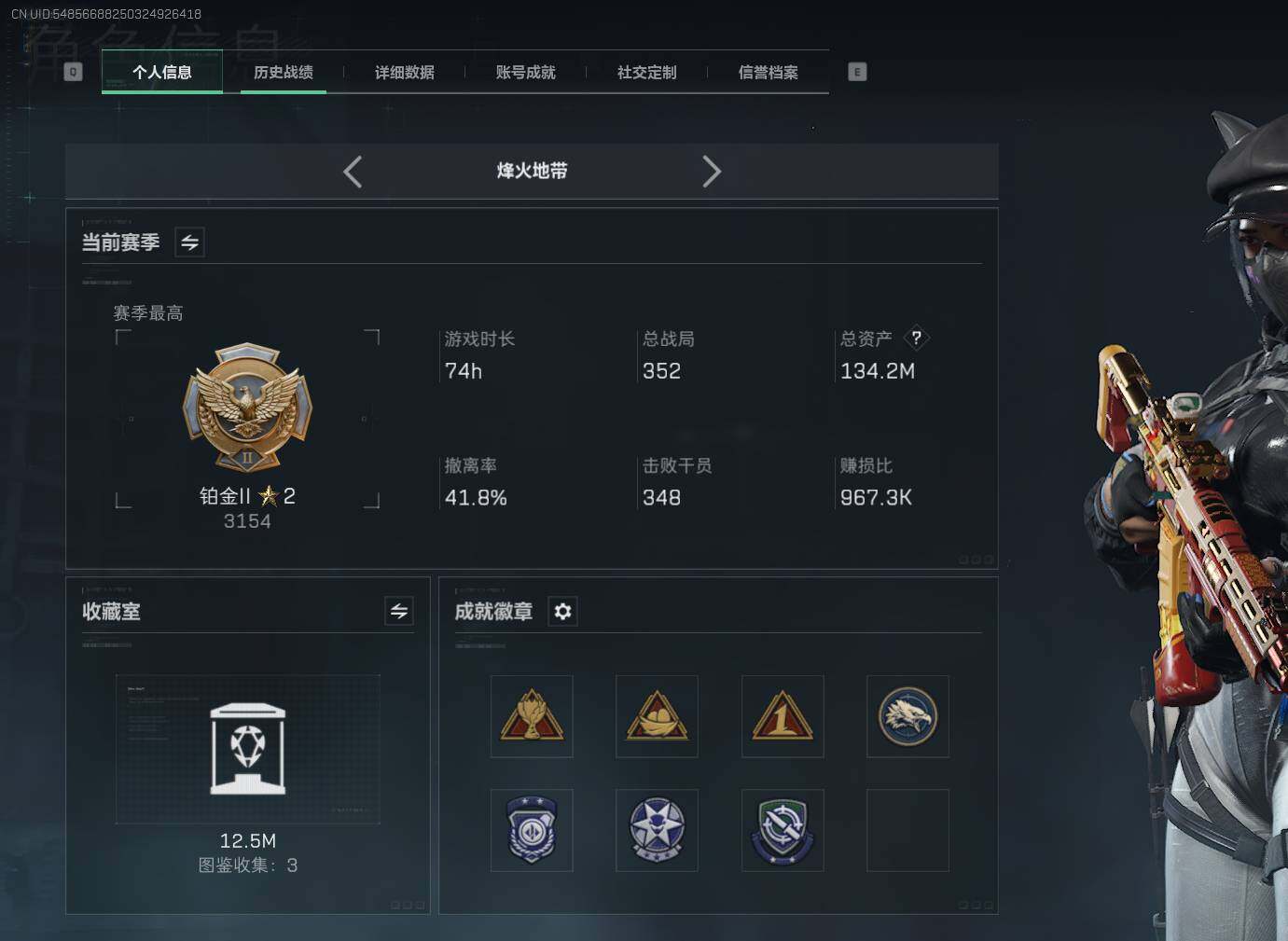Click the question mark beside 总资产
This screenshot has width=1288, height=941.
tap(917, 338)
